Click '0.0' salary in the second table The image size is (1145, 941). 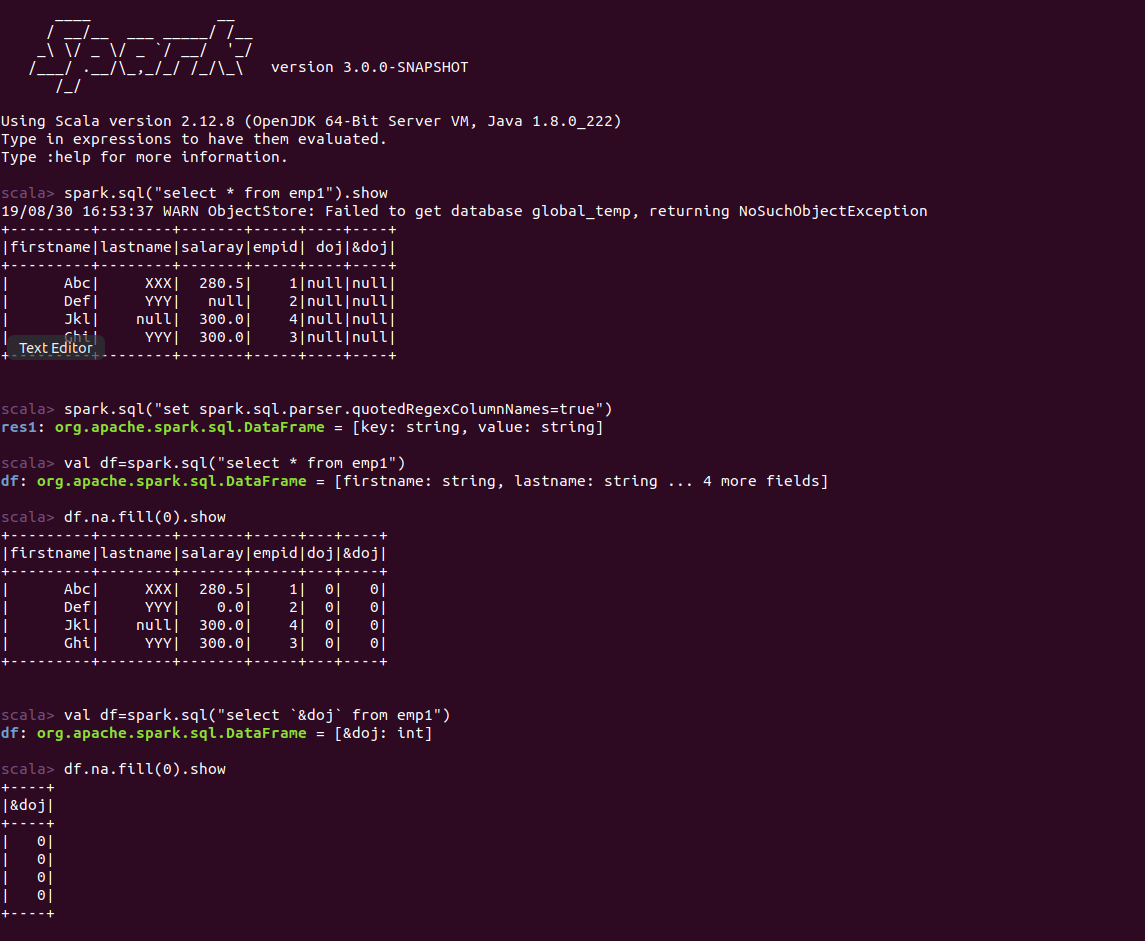(230, 607)
